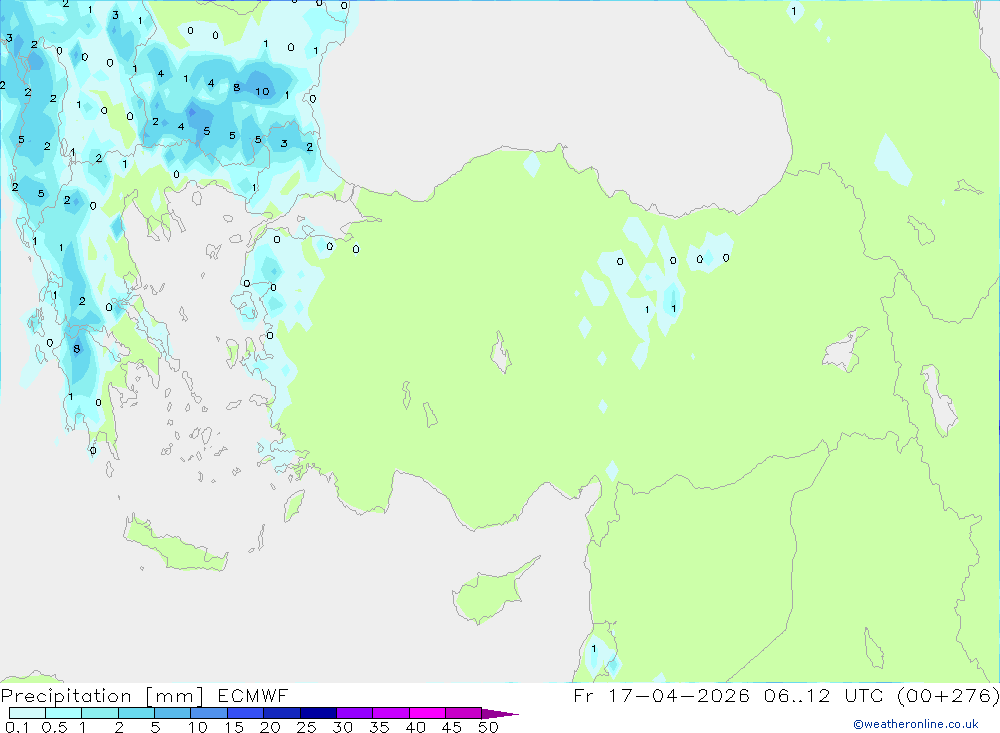Click the legend label '40'

(415, 727)
